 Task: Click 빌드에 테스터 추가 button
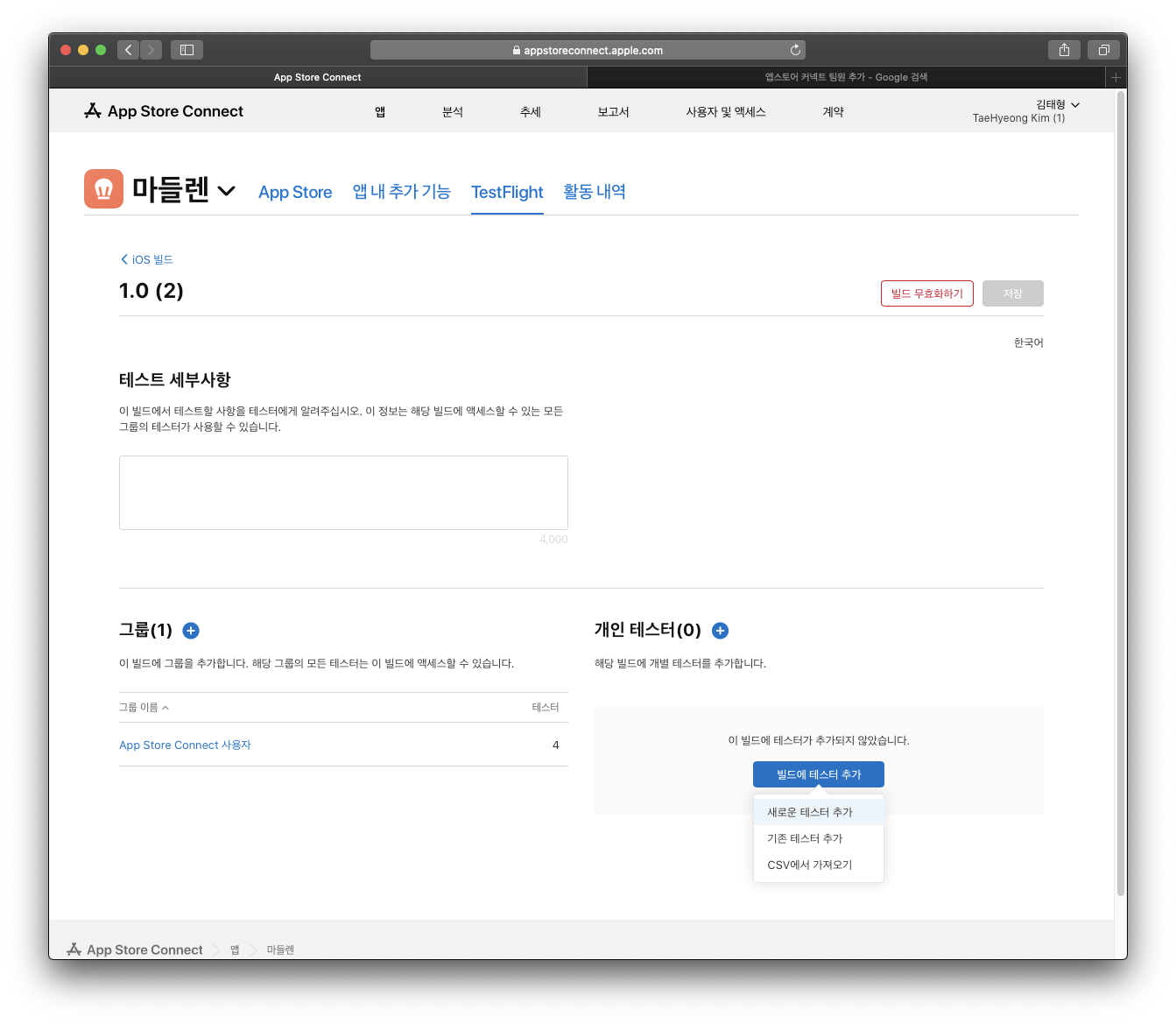819,774
